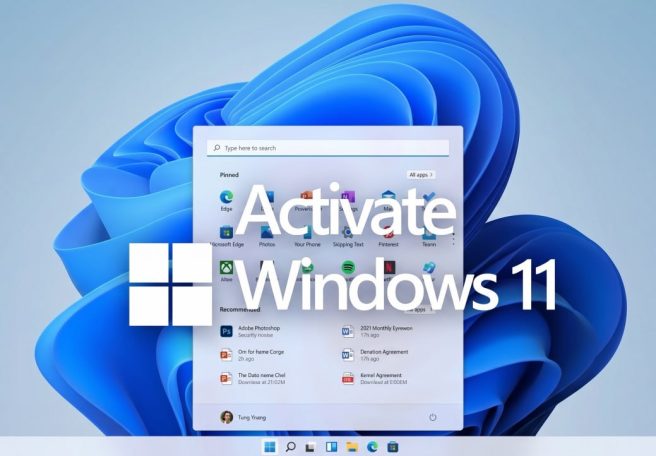This screenshot has height=456, width=656.
Task: Open the Donation Agreement document
Action: pyautogui.click(x=375, y=355)
